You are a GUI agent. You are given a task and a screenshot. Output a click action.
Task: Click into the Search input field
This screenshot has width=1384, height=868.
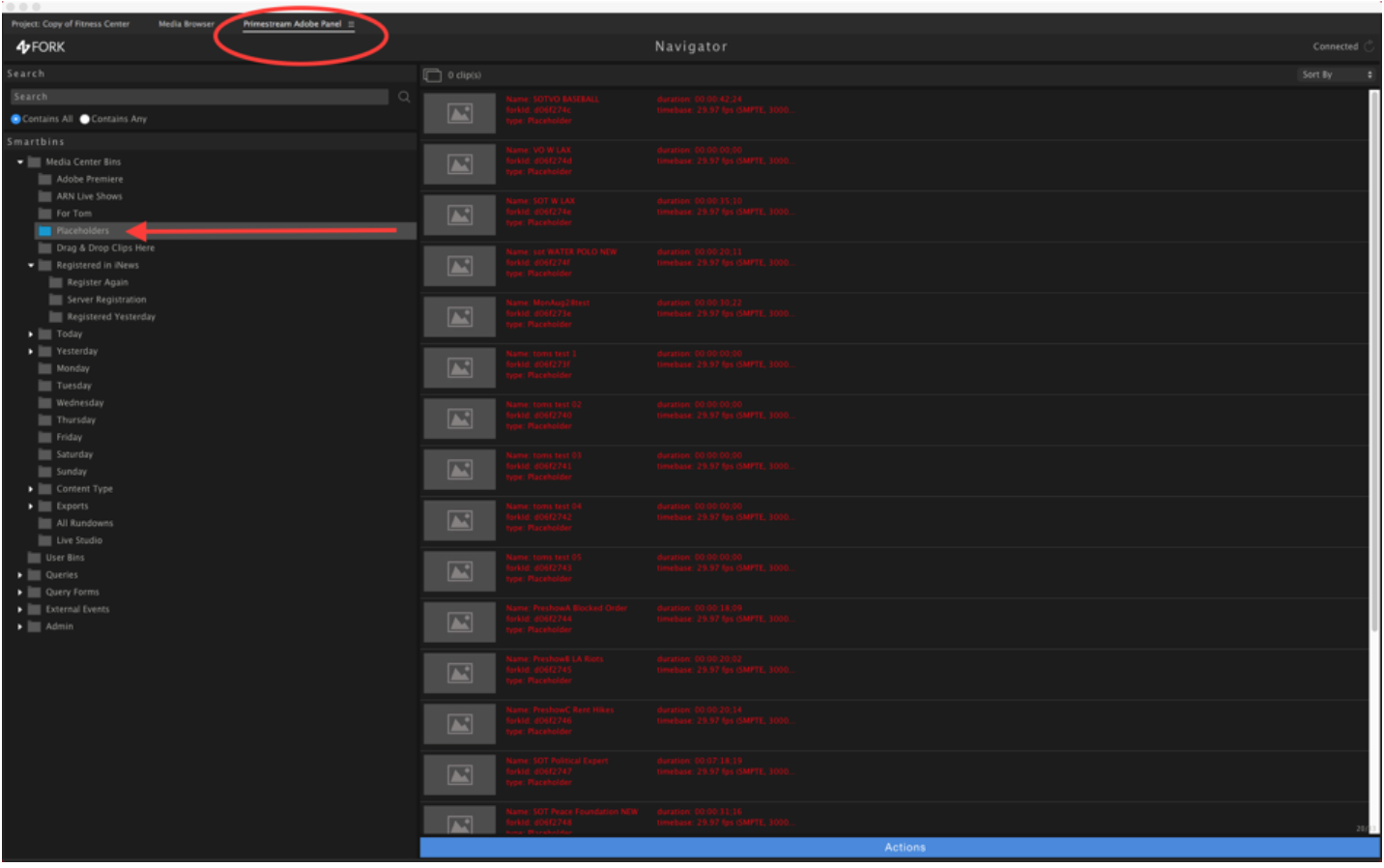click(198, 97)
